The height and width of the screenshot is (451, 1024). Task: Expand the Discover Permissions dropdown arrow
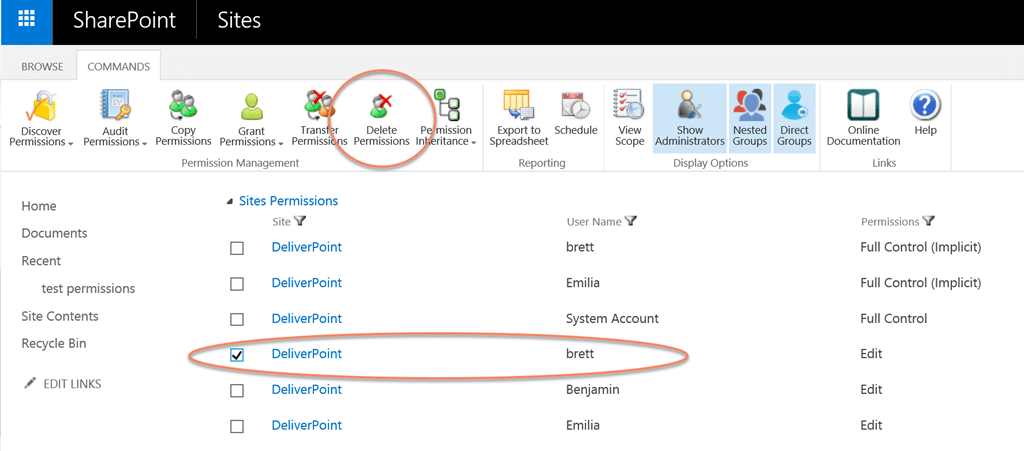(69, 144)
